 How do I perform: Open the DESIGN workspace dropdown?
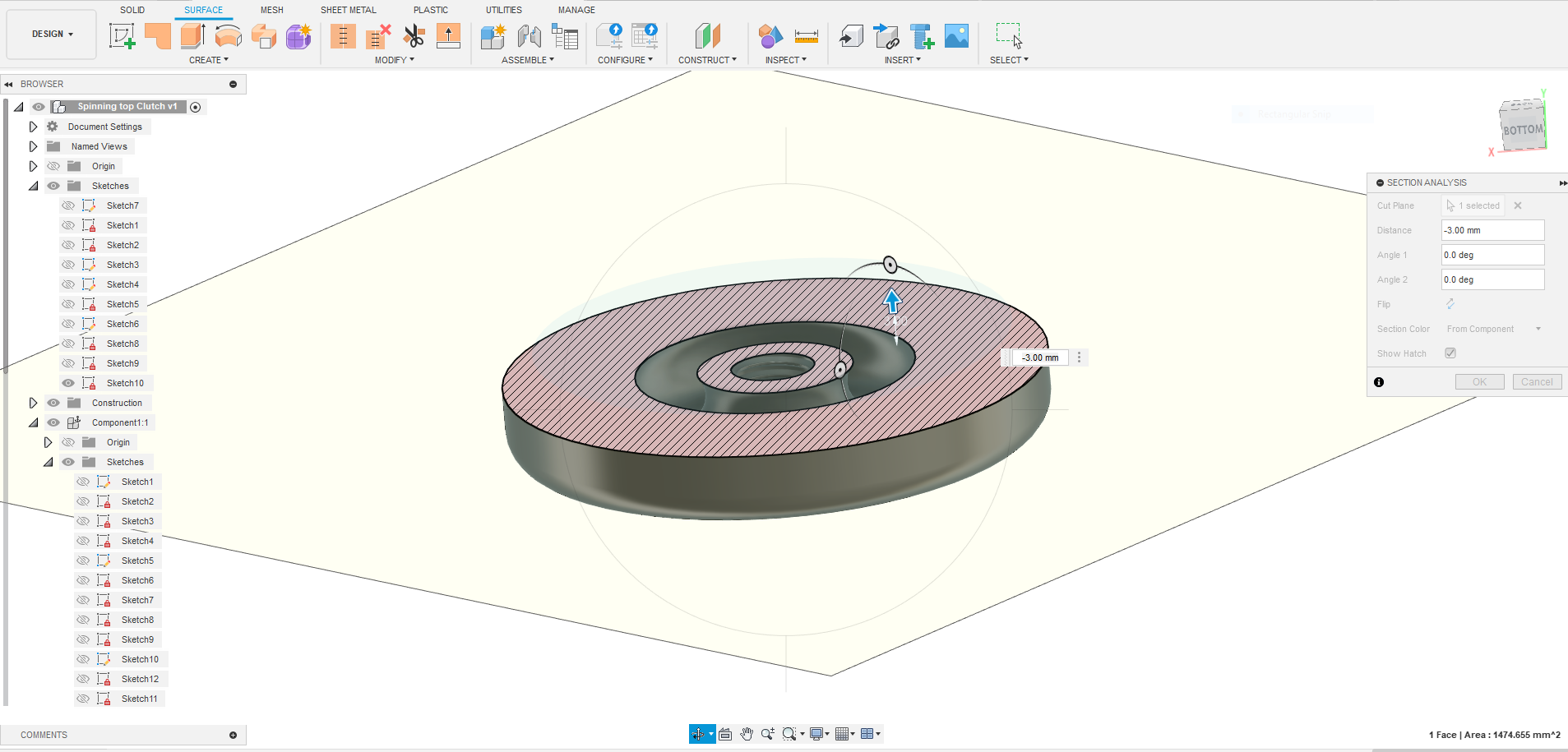tap(52, 35)
